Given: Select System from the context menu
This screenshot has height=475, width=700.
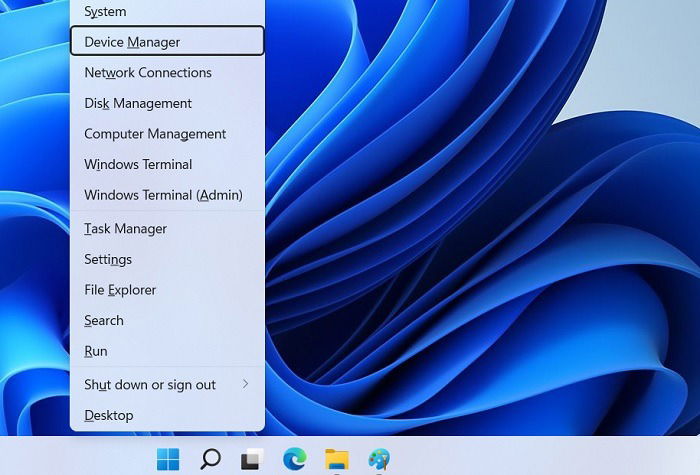Looking at the screenshot, I should click(167, 11).
